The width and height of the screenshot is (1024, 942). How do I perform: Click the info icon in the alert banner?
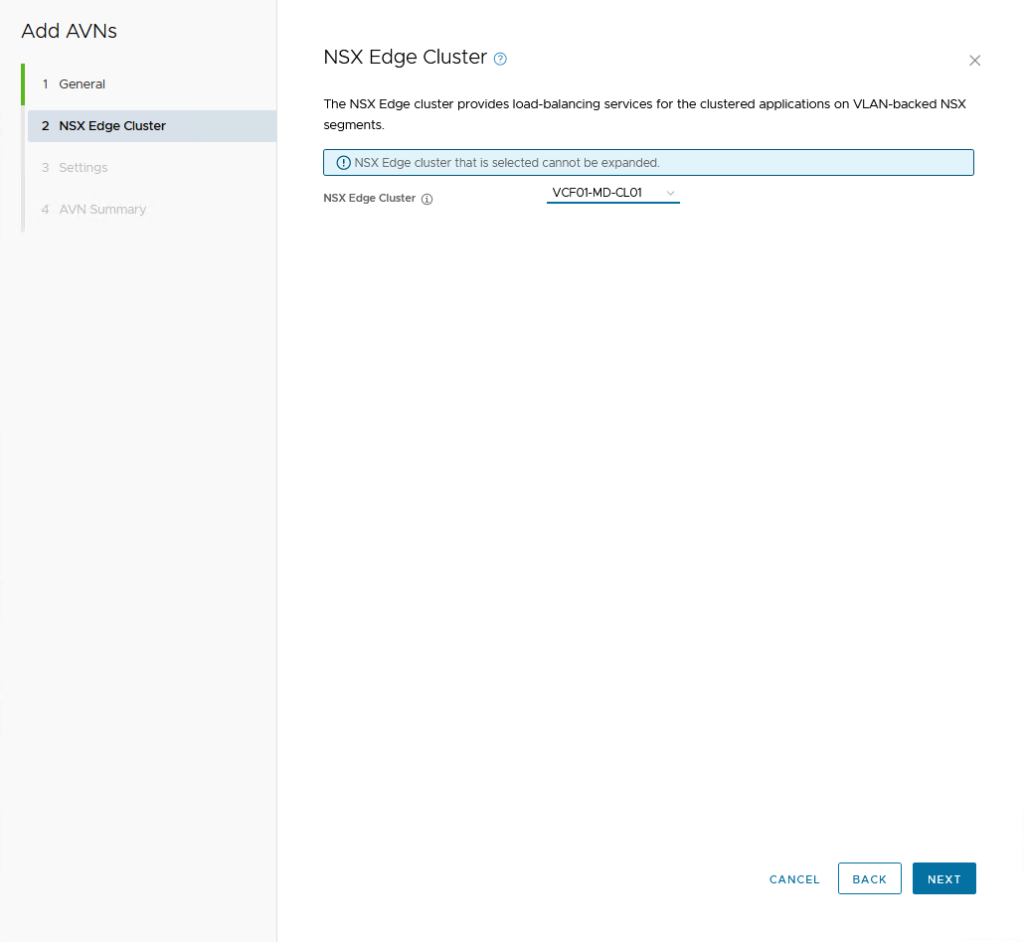point(344,163)
